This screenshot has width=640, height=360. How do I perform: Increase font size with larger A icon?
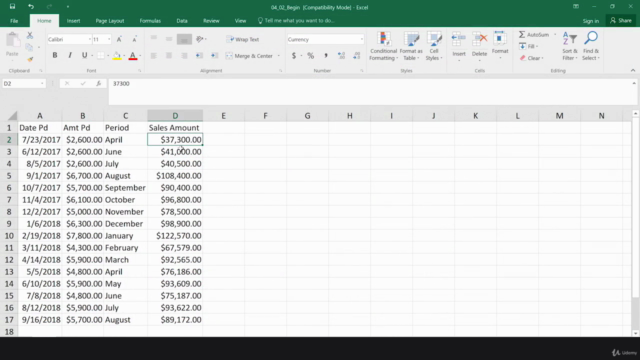119,39
